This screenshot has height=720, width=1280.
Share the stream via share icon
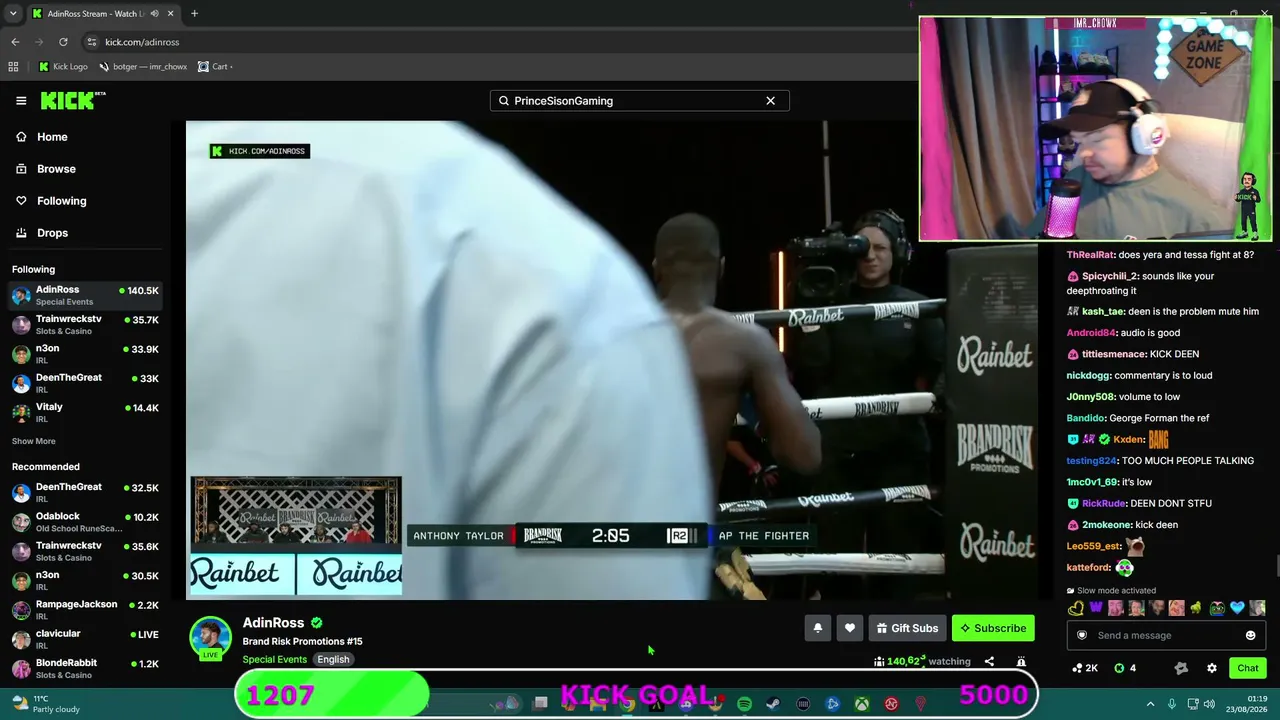point(989,661)
